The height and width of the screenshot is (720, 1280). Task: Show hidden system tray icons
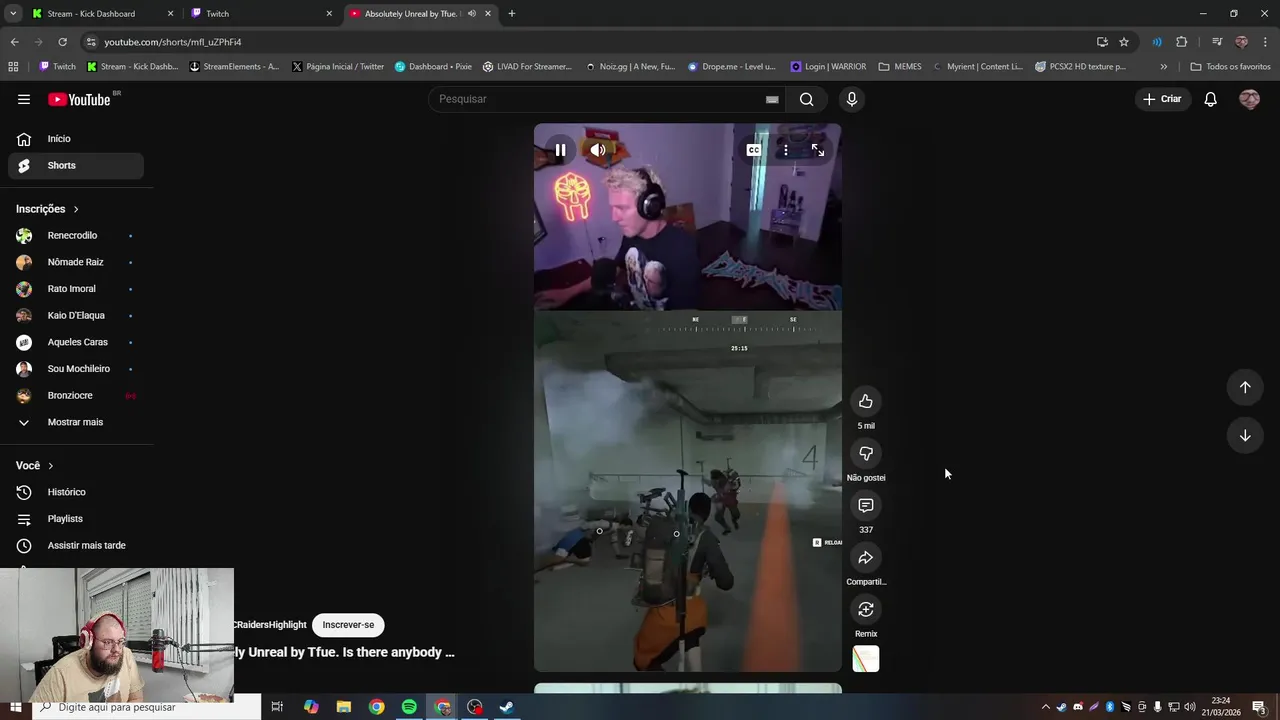pos(1046,707)
